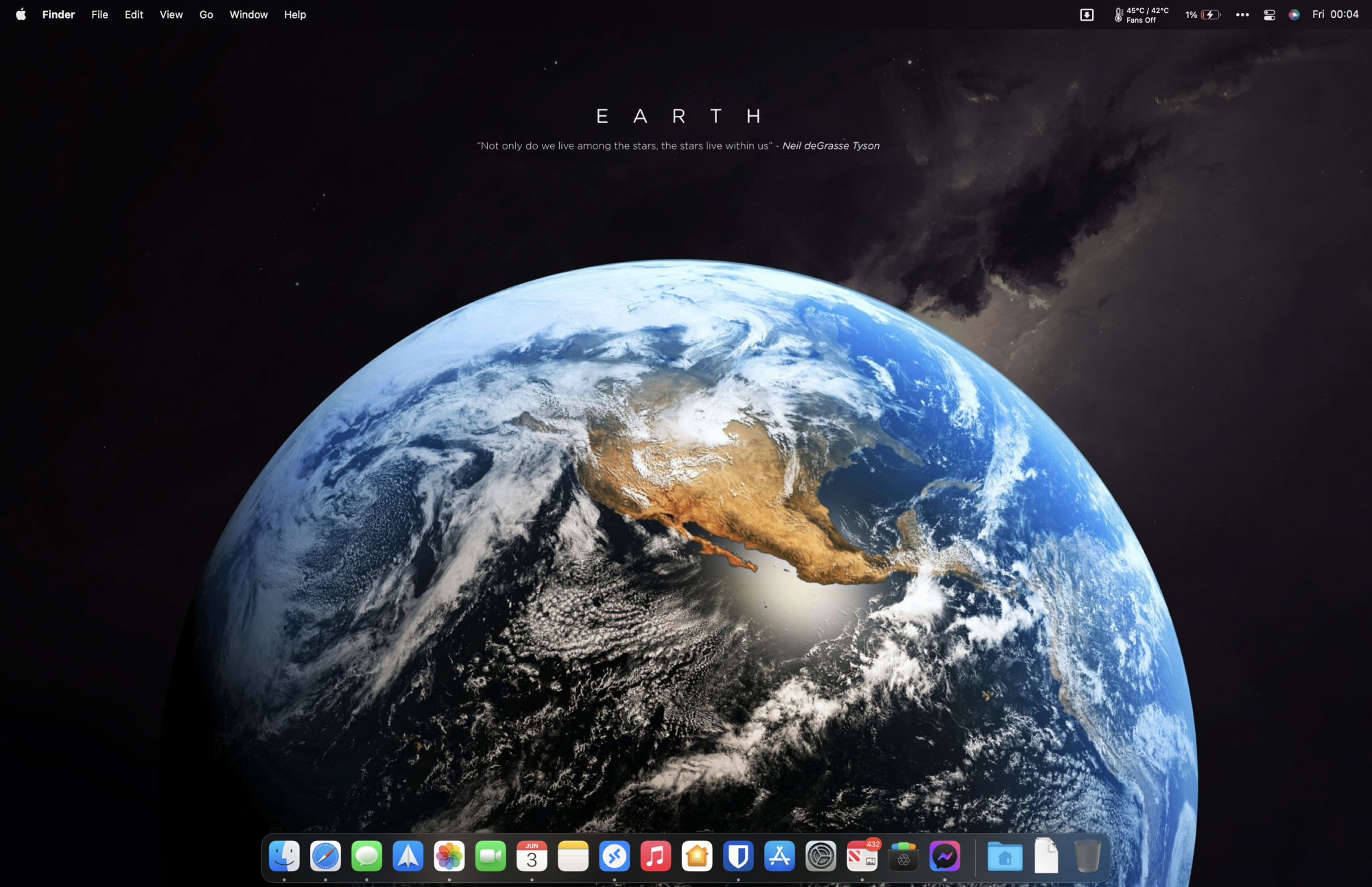Launch FaceTime from the Dock
The width and height of the screenshot is (1372, 887).
[x=490, y=856]
